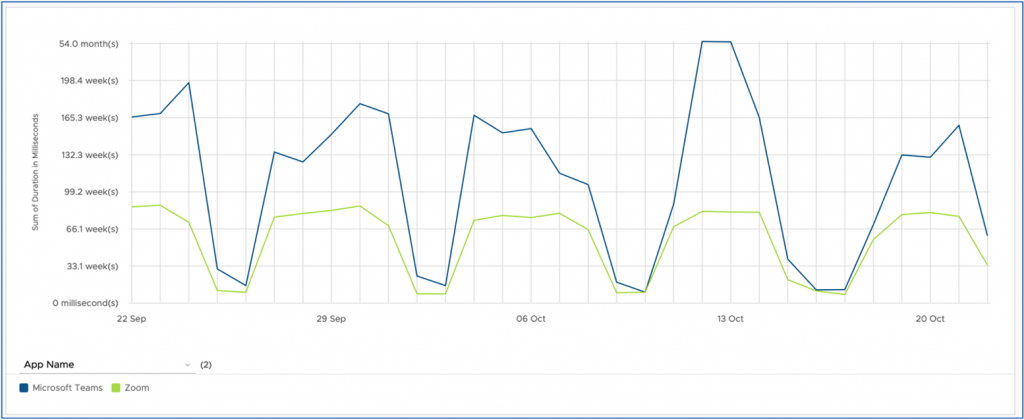Click the 06 Oct axis label

pyautogui.click(x=530, y=319)
